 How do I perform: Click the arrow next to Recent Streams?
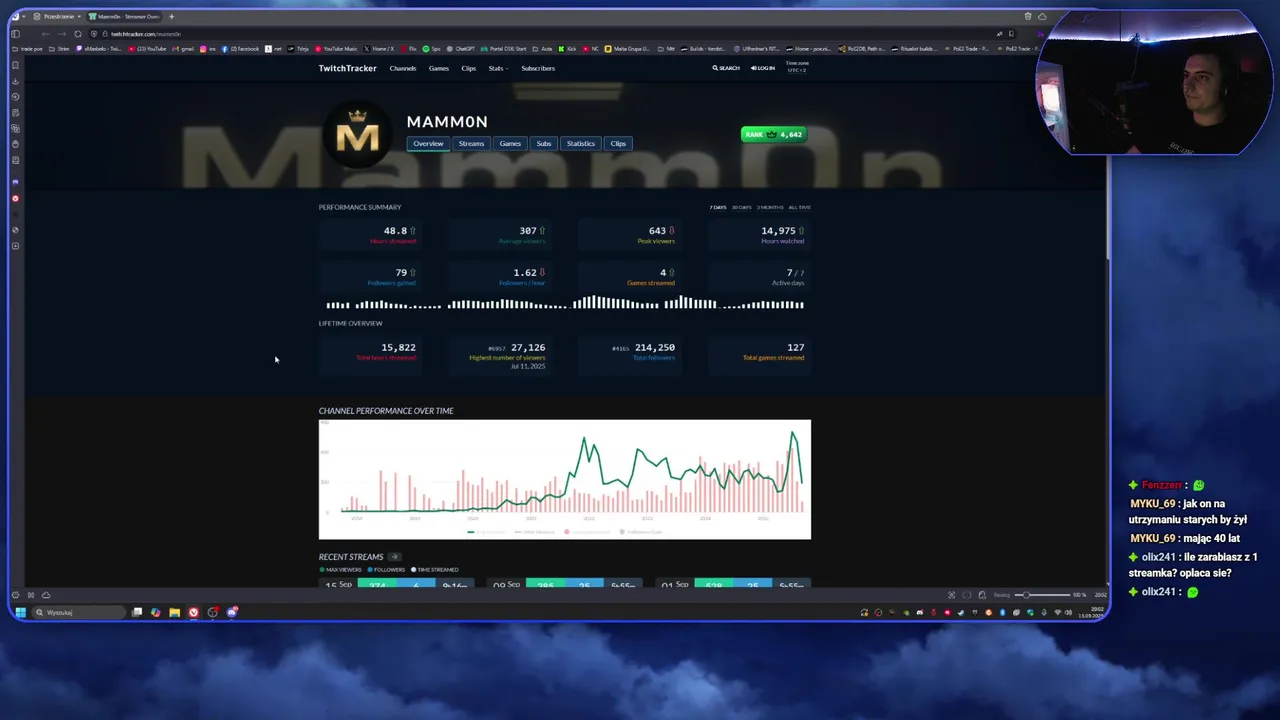coord(394,557)
